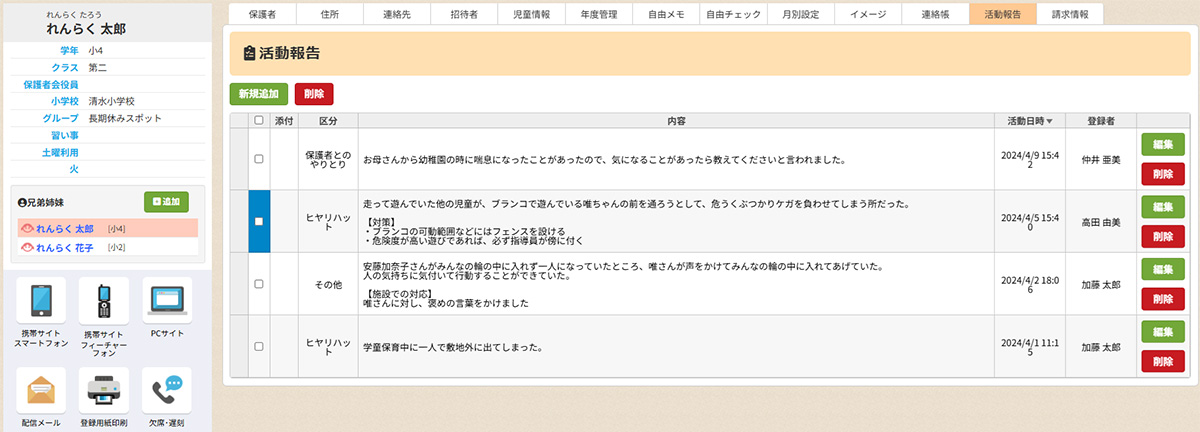Open 携帯サイト スマートフォン icon
The image size is (1200, 432).
41,301
